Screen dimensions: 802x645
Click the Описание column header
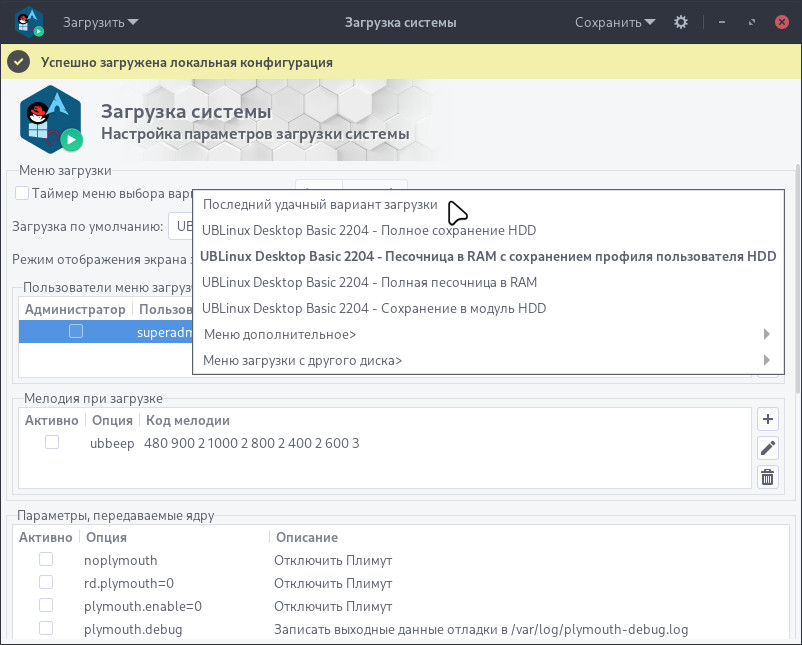pos(307,538)
